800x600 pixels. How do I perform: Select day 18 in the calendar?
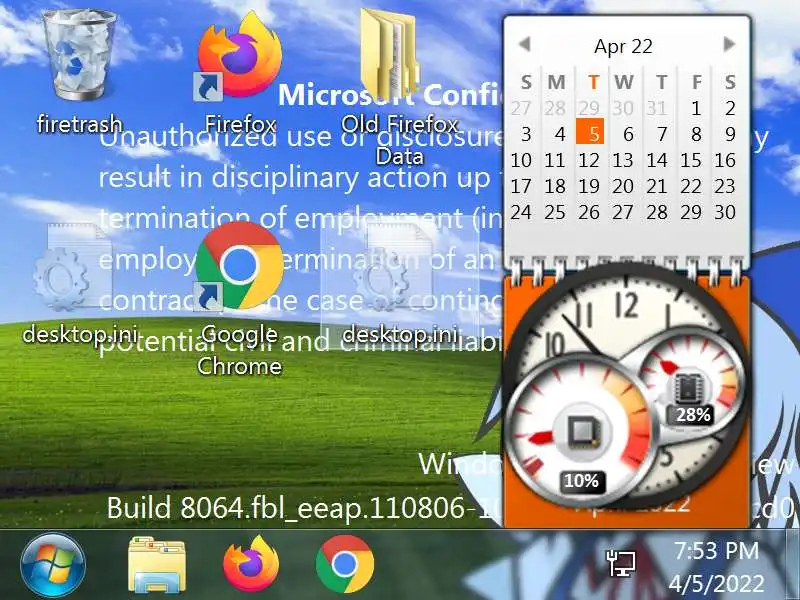[555, 186]
